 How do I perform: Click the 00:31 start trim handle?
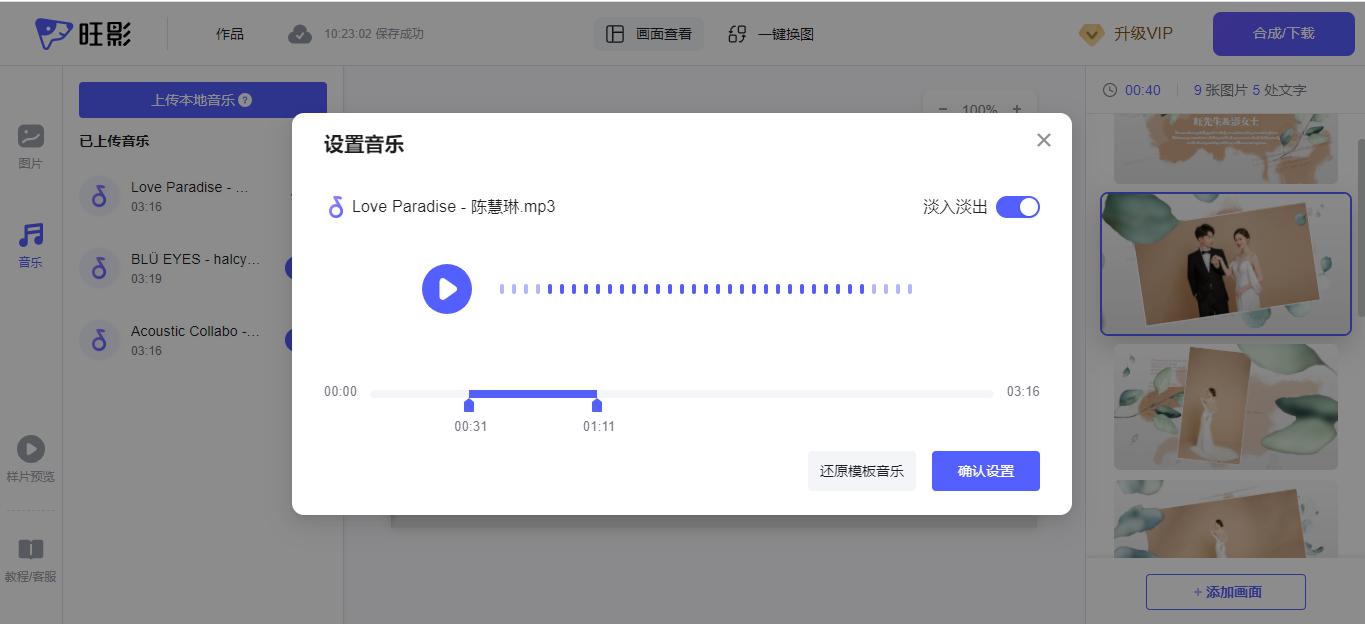click(x=469, y=405)
